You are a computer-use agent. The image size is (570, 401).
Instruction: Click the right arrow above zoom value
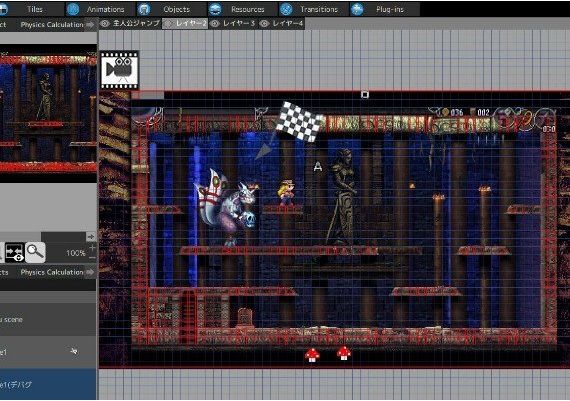[91, 237]
